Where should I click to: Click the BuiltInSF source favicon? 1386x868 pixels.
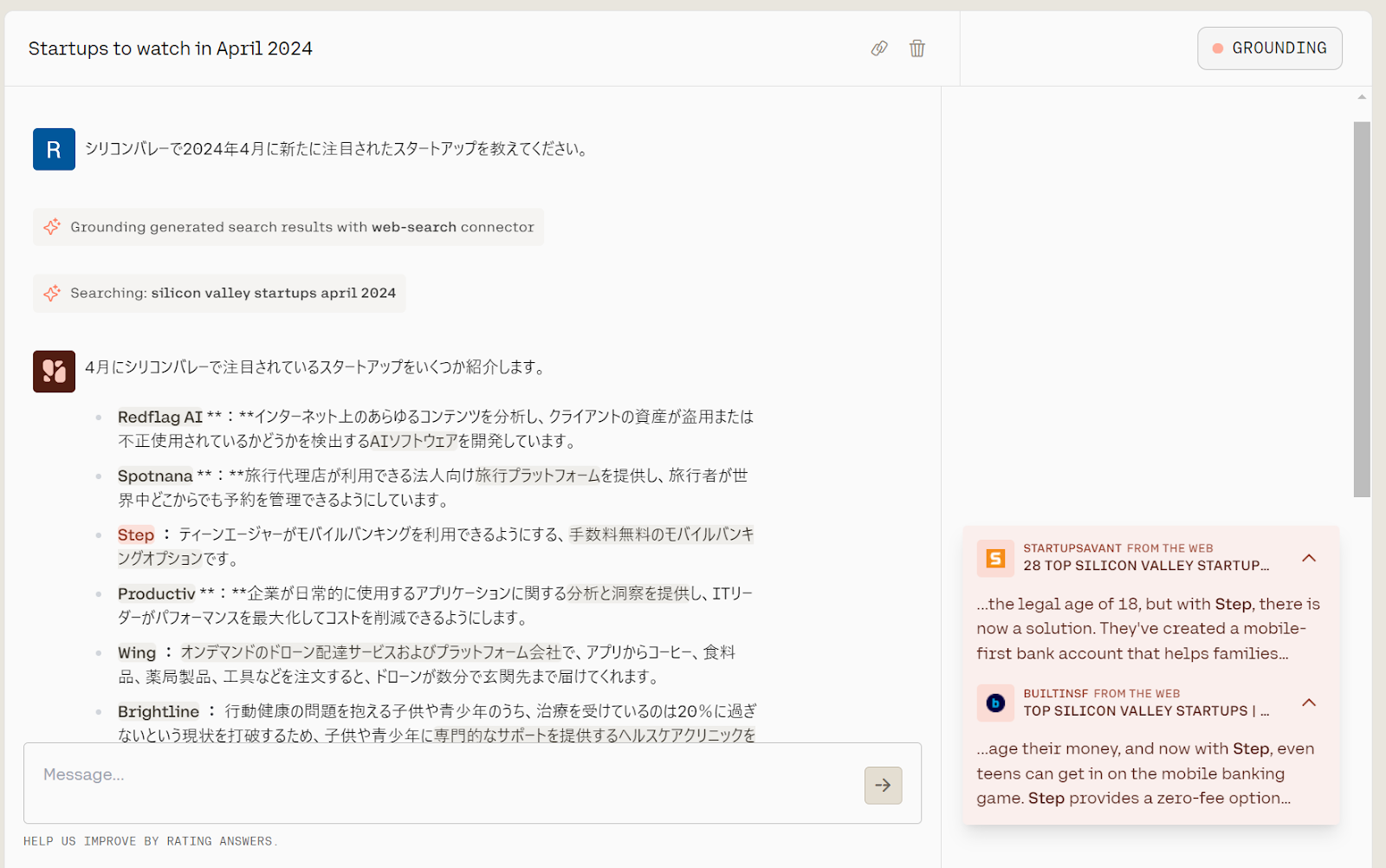pyautogui.click(x=995, y=703)
